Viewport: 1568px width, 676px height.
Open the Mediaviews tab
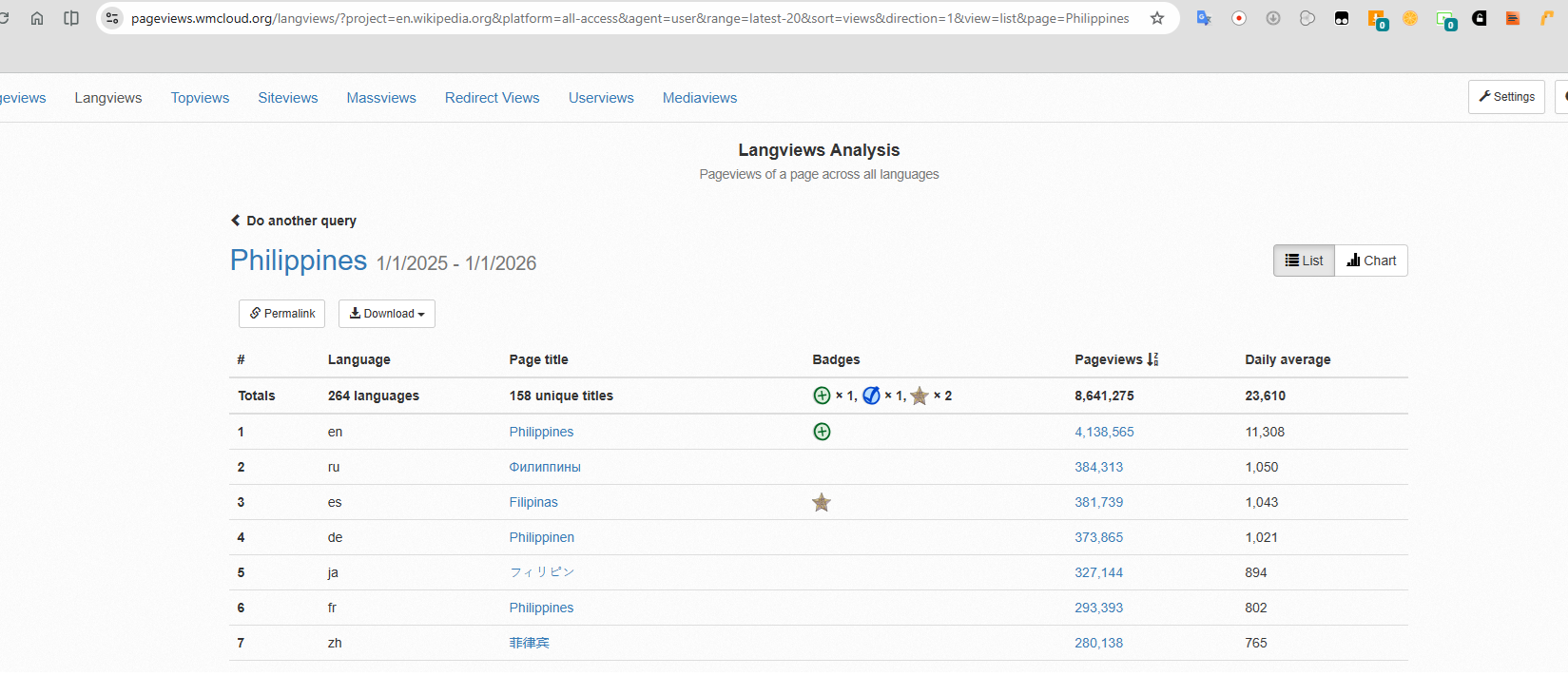700,98
